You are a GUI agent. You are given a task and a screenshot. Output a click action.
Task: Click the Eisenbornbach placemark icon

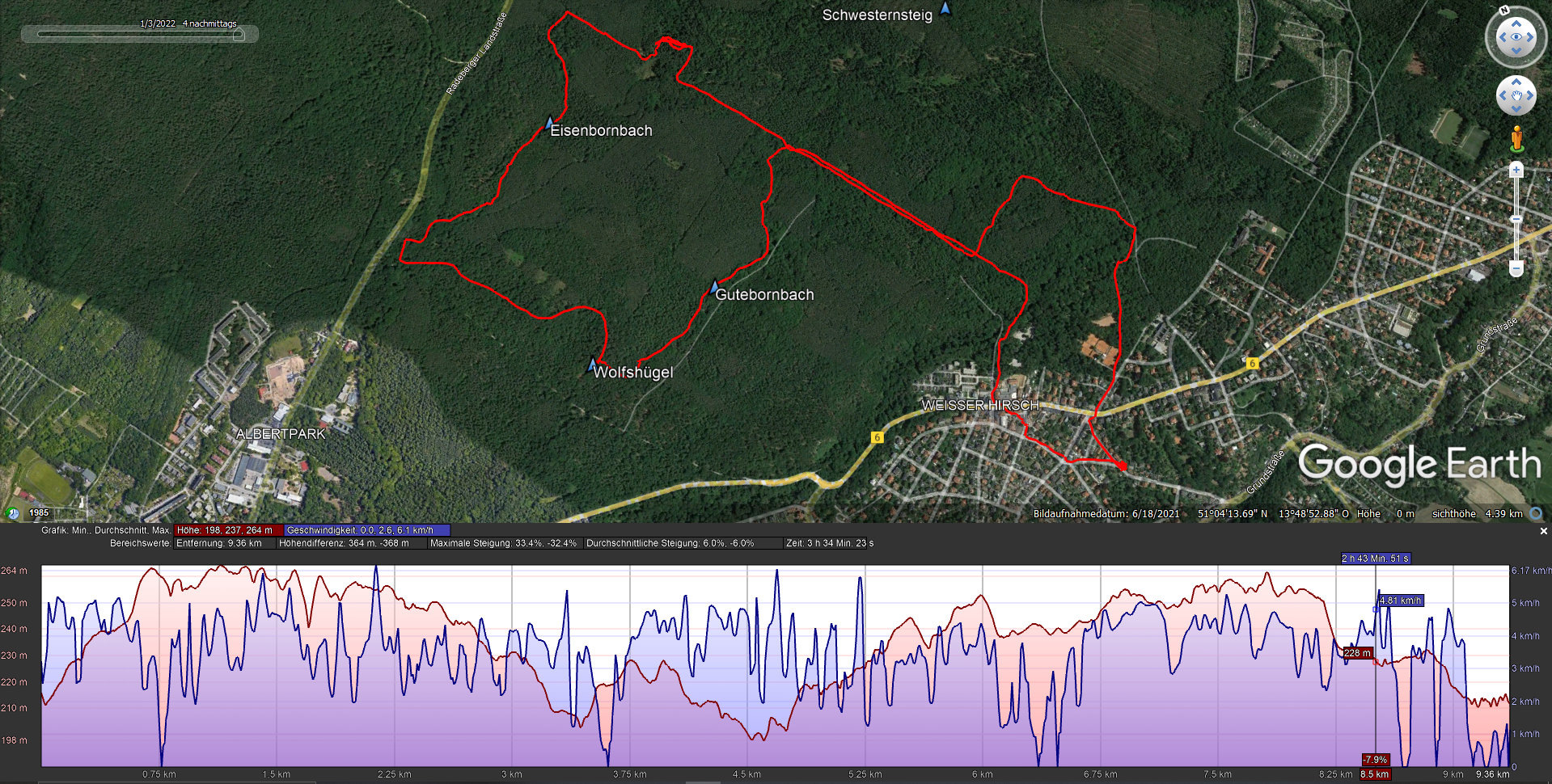point(550,123)
